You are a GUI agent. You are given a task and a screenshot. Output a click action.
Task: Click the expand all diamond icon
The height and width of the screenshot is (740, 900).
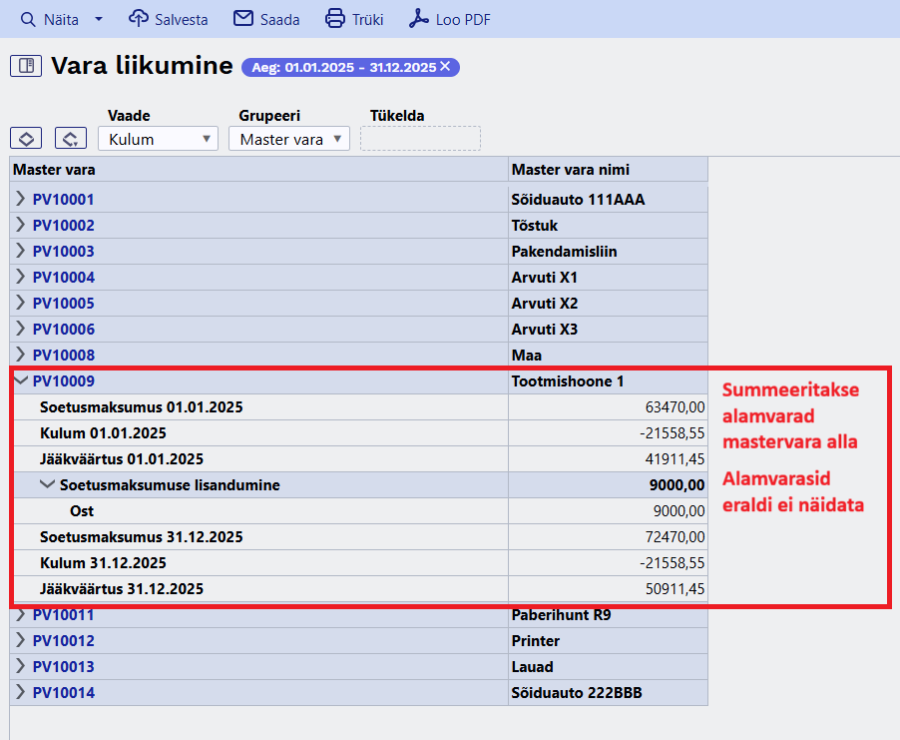[x=26, y=138]
